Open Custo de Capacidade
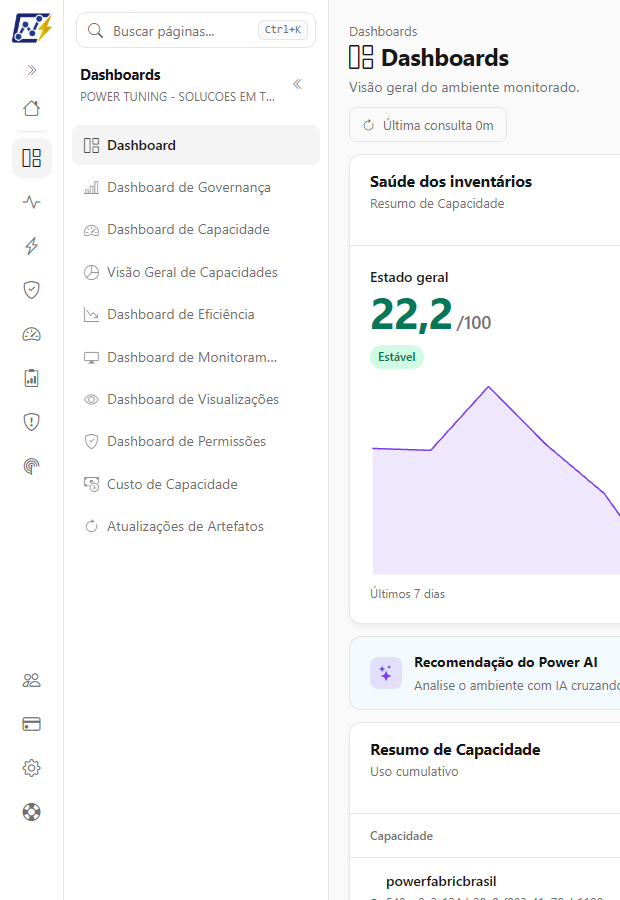 [x=196, y=484]
